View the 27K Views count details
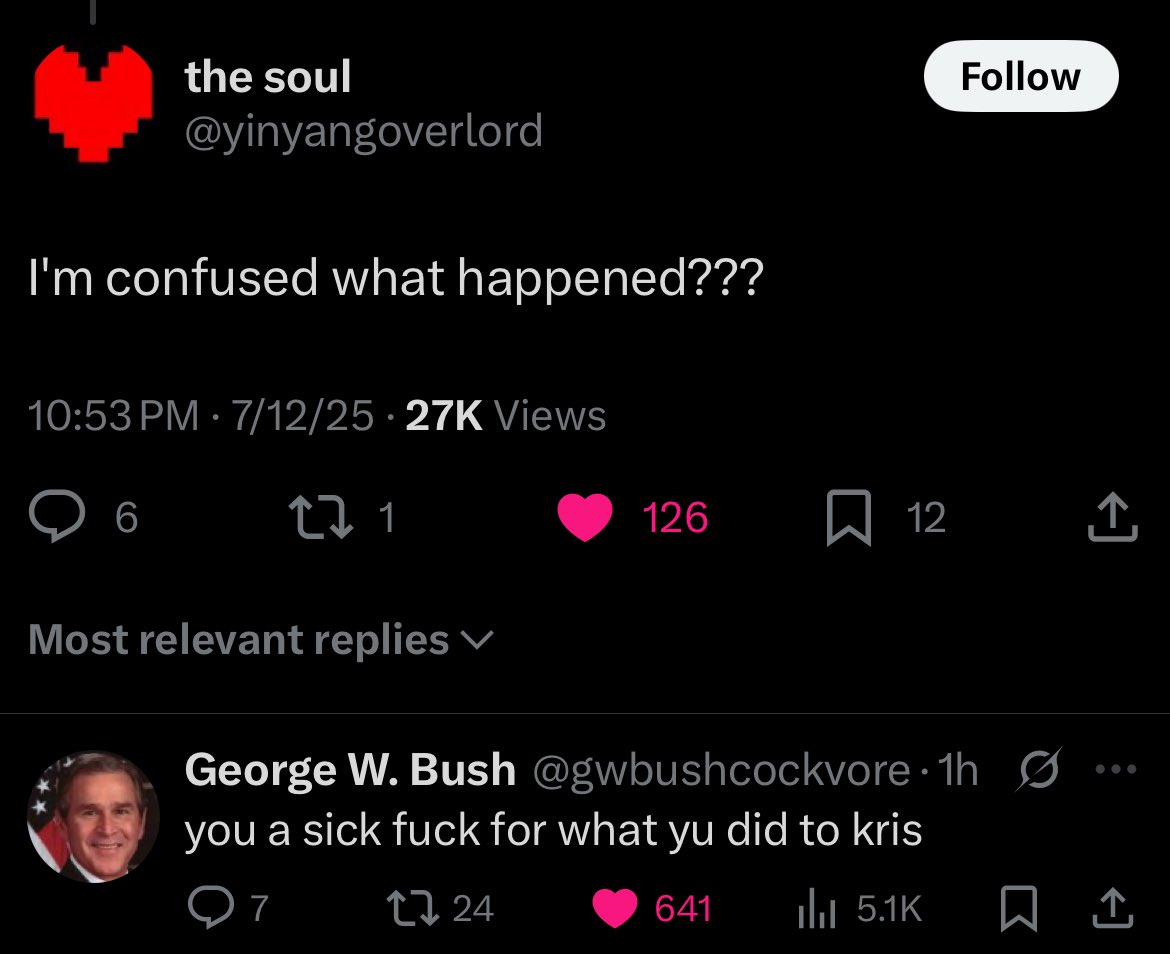1170x954 pixels. coord(505,415)
